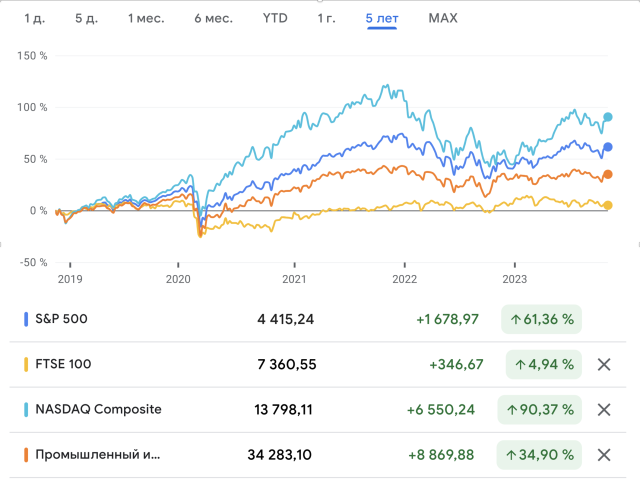
Task: Show the YTD time range
Action: click(x=275, y=18)
